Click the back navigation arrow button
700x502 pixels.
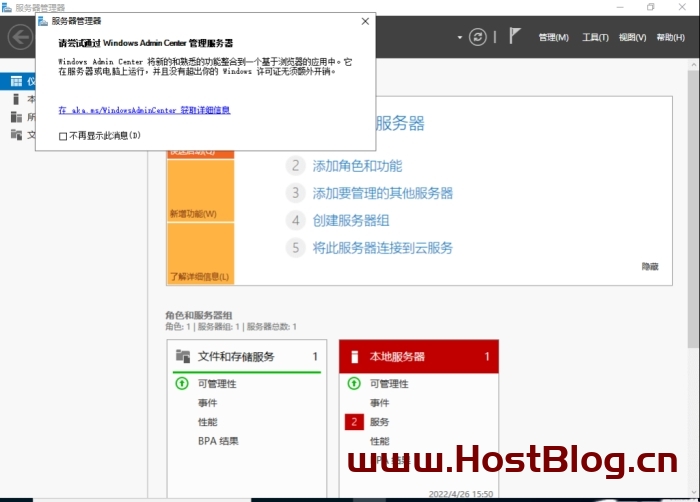20,37
